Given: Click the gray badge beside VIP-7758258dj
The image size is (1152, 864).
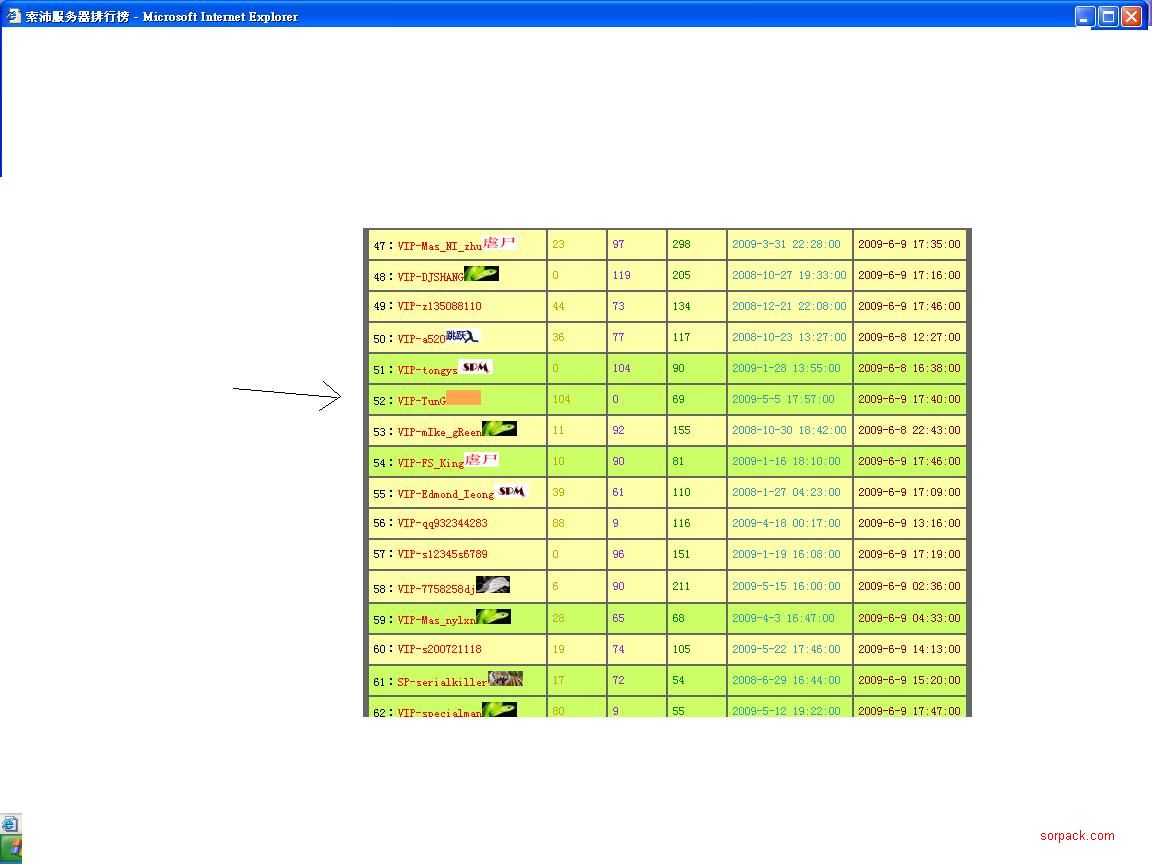Looking at the screenshot, I should coord(492,585).
